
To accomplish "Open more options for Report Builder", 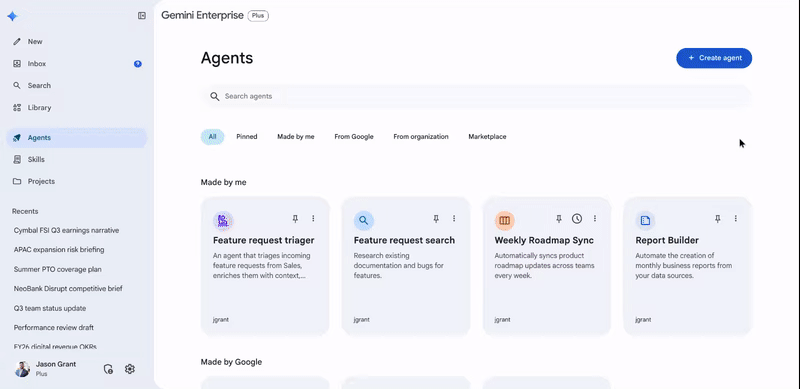I will pyautogui.click(x=736, y=218).
